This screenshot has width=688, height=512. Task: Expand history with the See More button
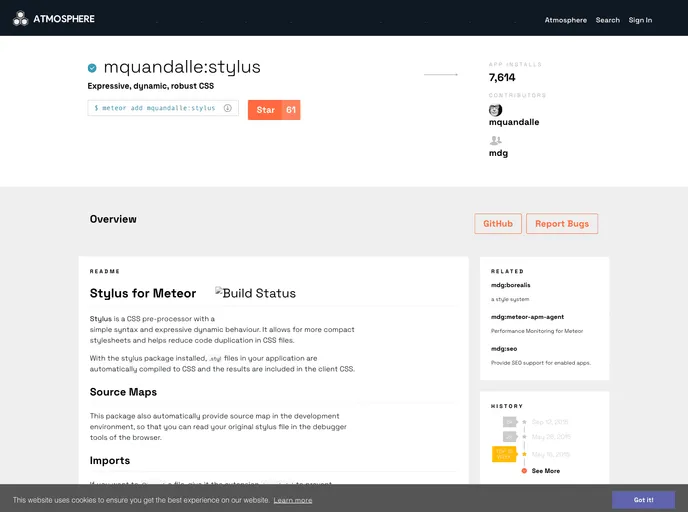click(x=545, y=470)
